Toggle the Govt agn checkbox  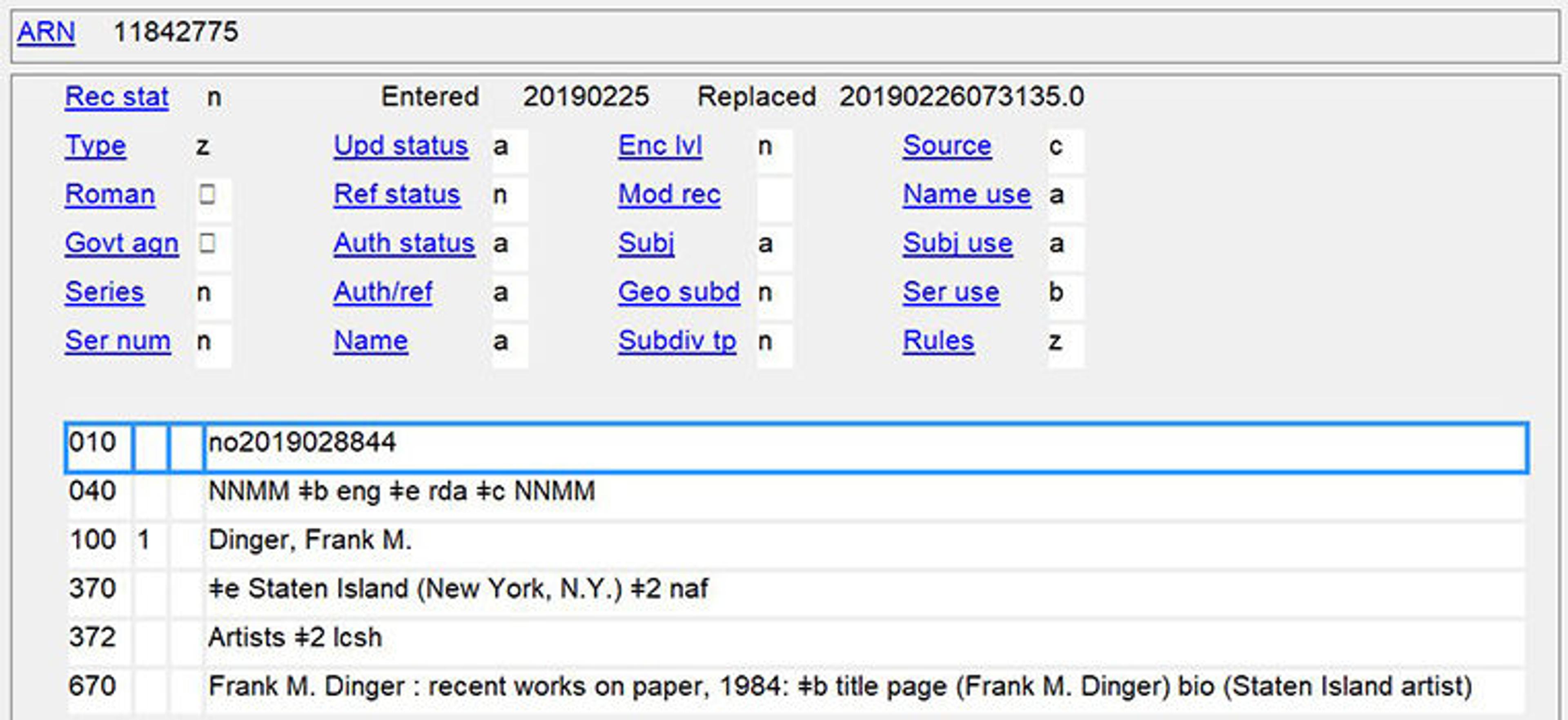pos(207,243)
